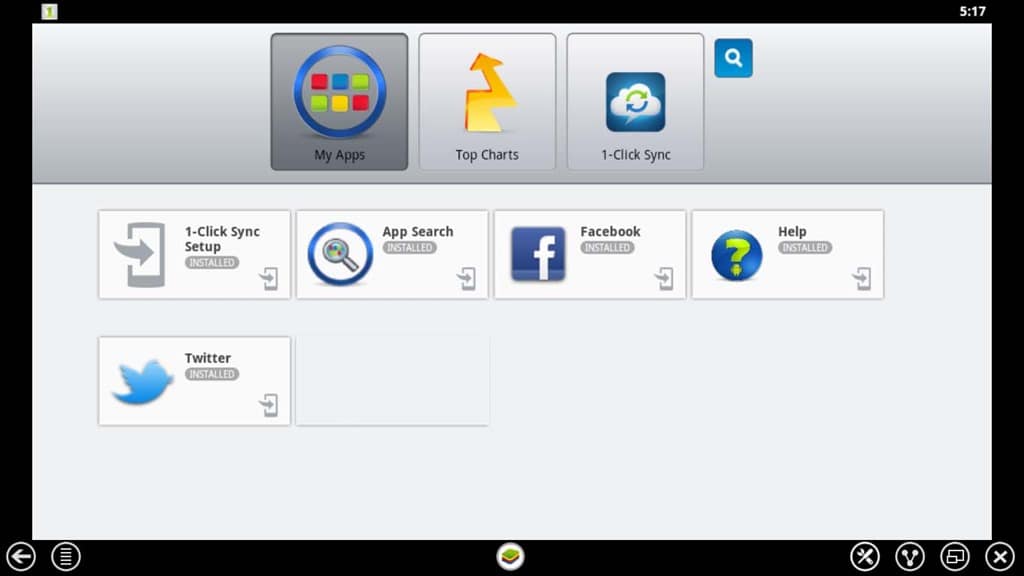
Task: Open the menu list icon in bottom bar
Action: (x=66, y=557)
